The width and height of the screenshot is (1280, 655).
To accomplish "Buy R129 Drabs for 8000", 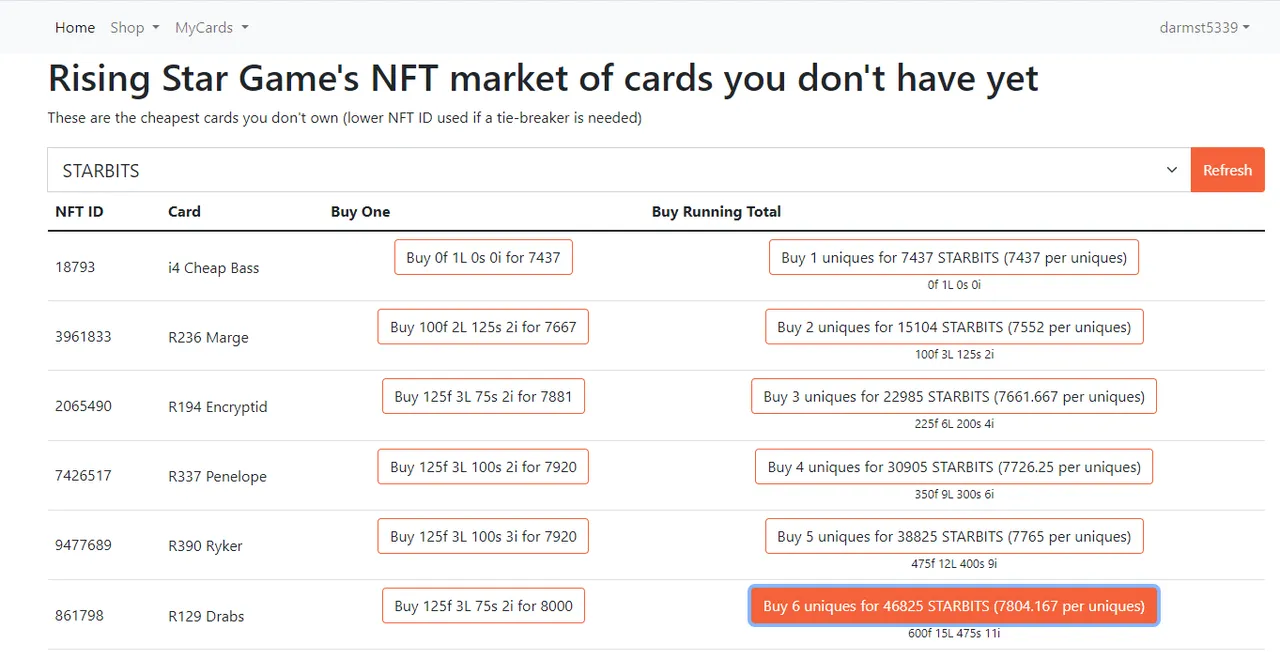I will coord(483,605).
